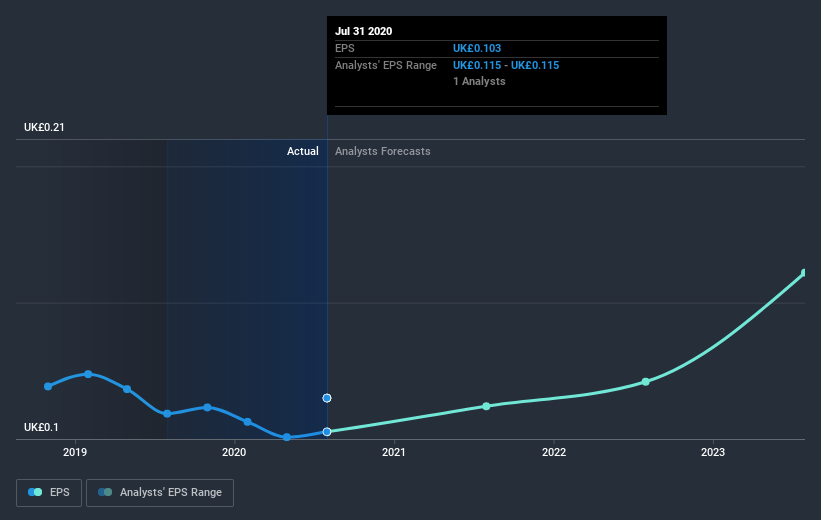Select the first EPS data point before 2019

[48, 386]
